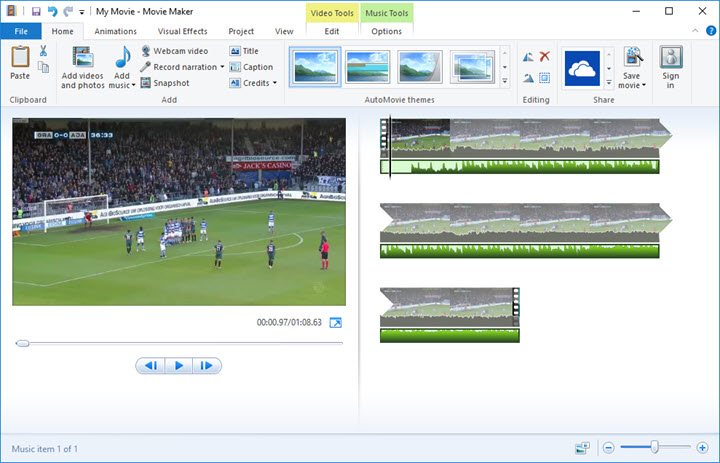Open the Video Tools Edit tab
The image size is (720, 463).
332,31
